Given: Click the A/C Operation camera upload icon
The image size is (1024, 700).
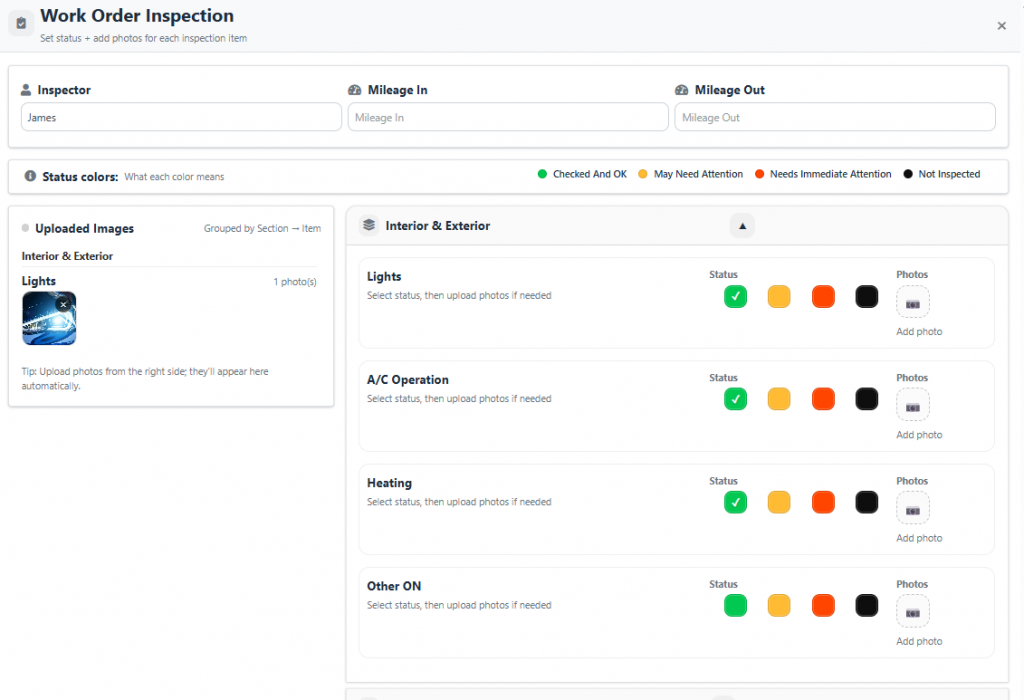Looking at the screenshot, I should coord(912,406).
